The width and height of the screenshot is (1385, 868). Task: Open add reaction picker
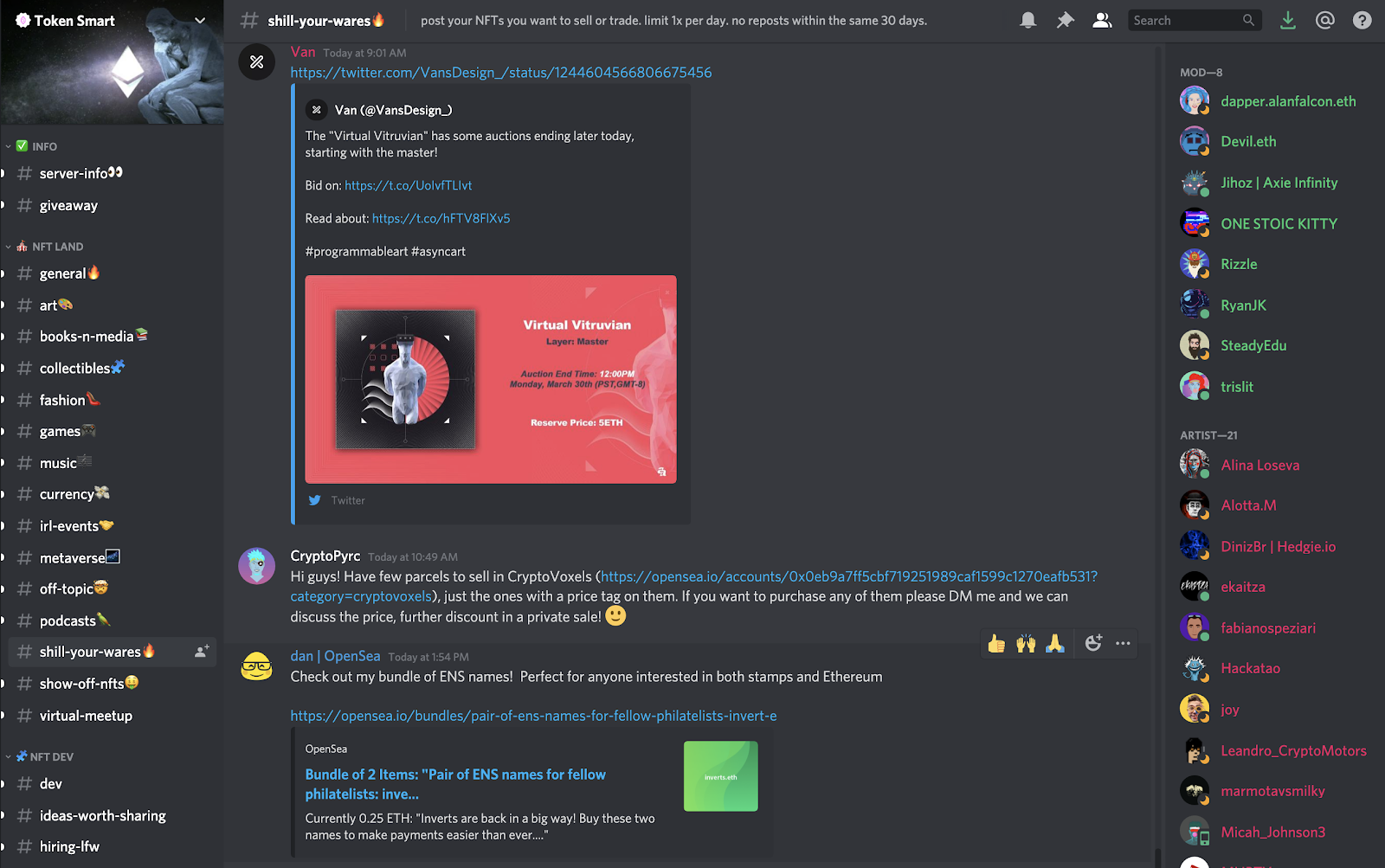point(1093,643)
